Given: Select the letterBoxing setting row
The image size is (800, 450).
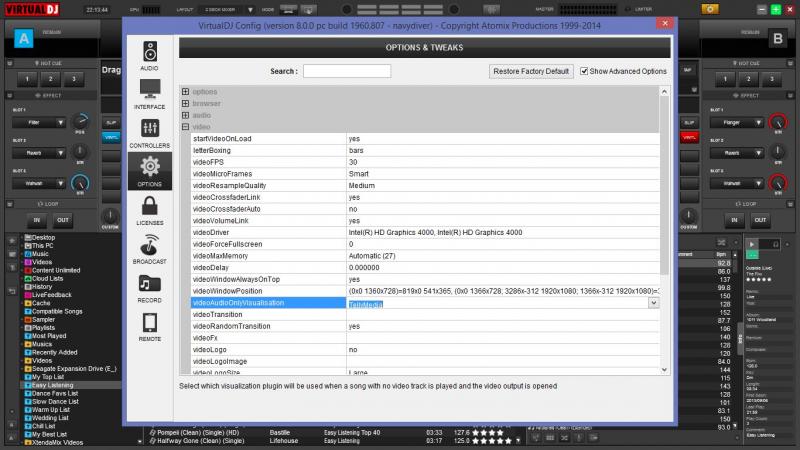Looking at the screenshot, I should coord(425,151).
